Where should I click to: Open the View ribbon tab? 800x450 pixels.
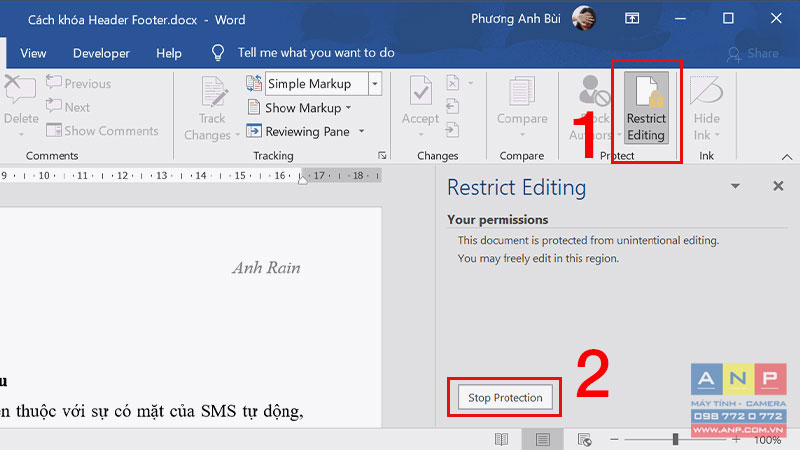click(33, 53)
